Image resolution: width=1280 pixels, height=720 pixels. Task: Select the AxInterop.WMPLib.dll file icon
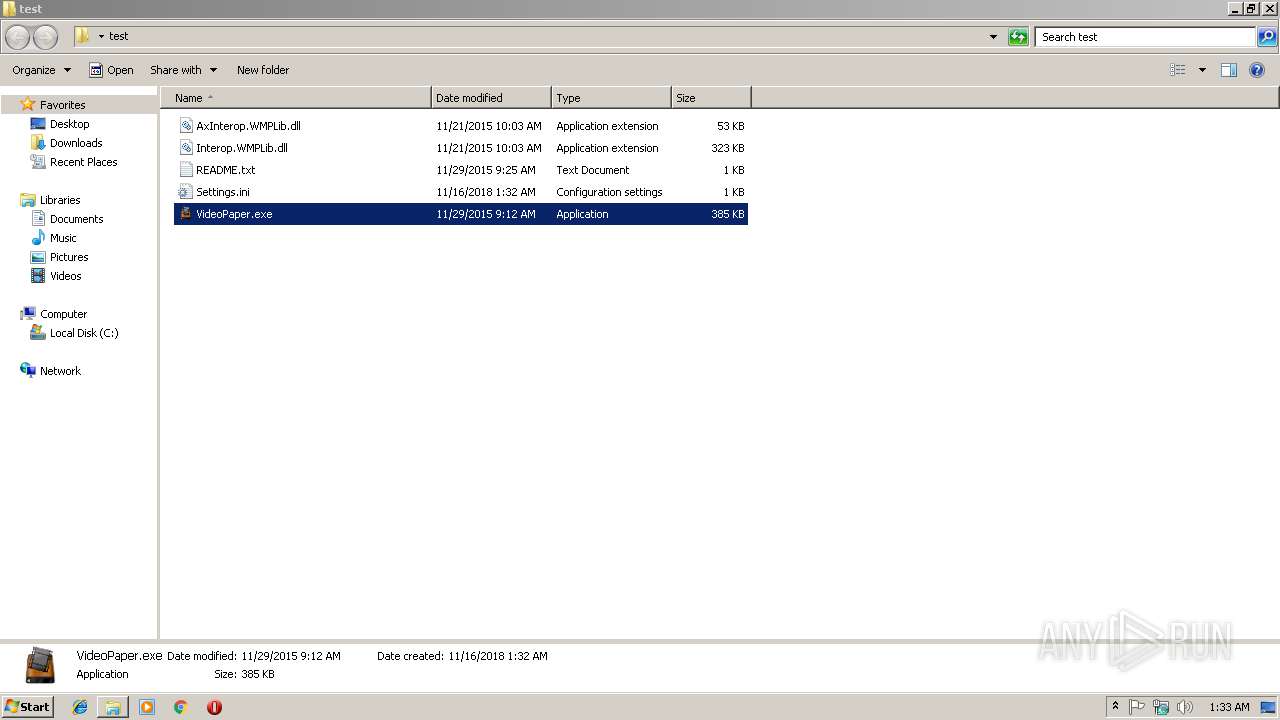[x=185, y=126]
